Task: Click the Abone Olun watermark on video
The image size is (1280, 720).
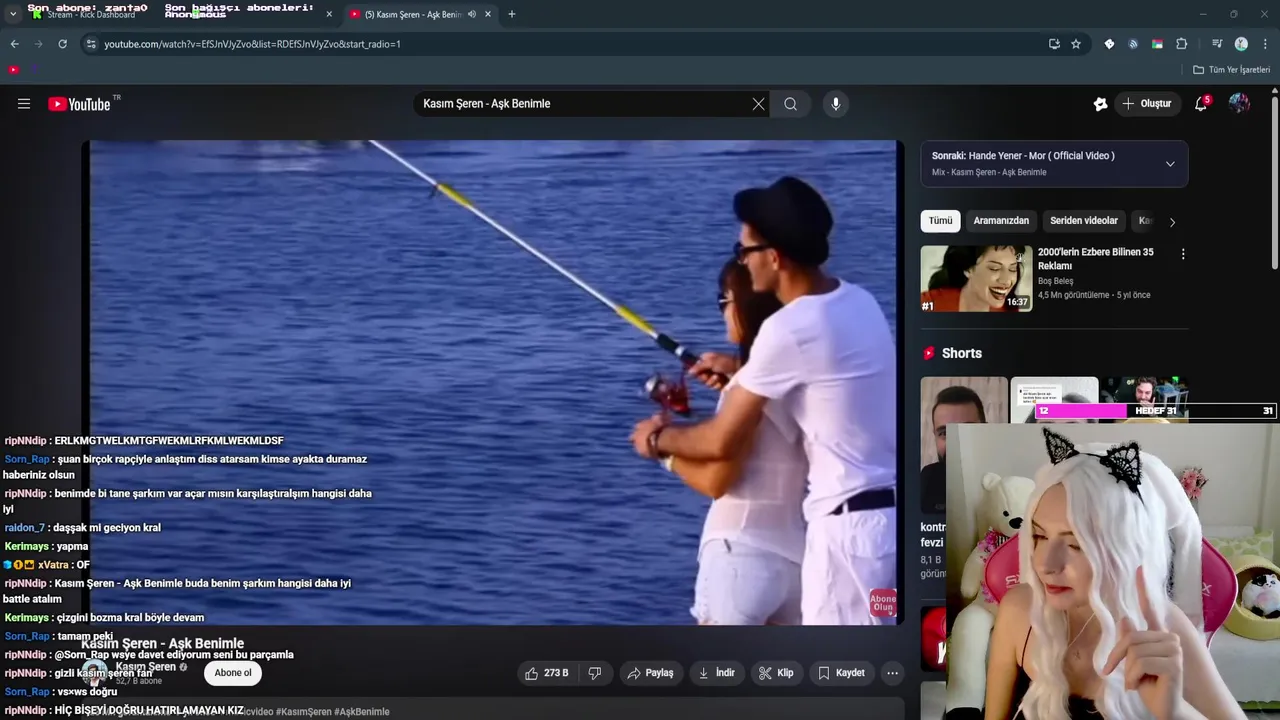Action: (883, 602)
